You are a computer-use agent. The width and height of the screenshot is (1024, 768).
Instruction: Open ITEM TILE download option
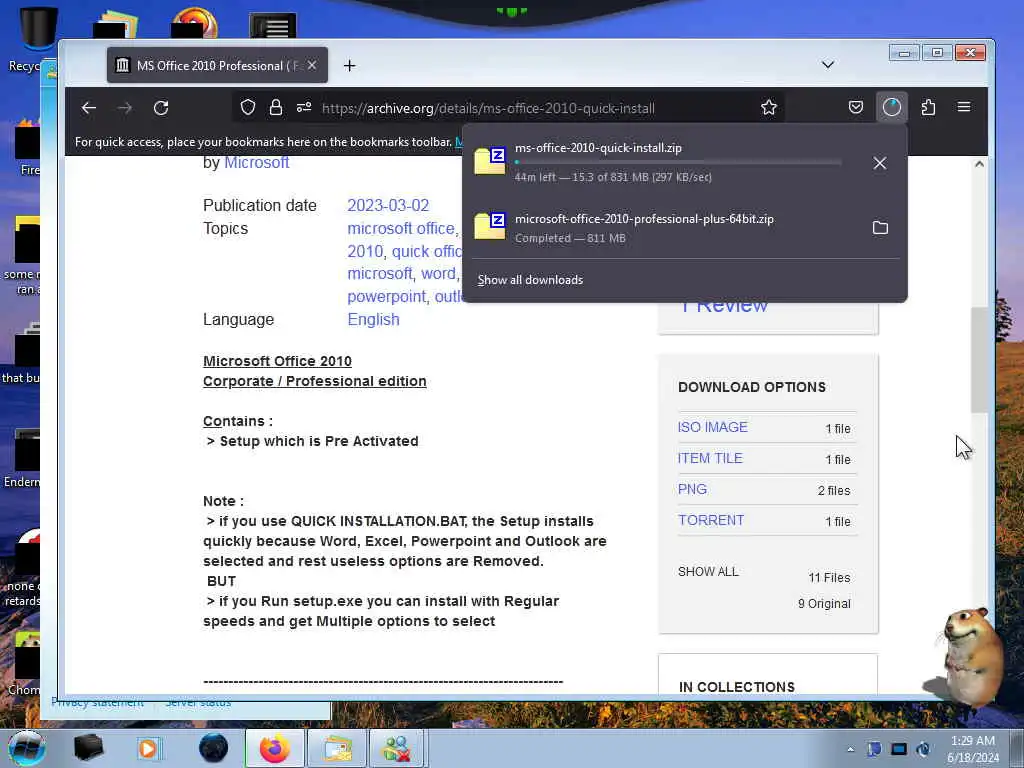coord(710,458)
